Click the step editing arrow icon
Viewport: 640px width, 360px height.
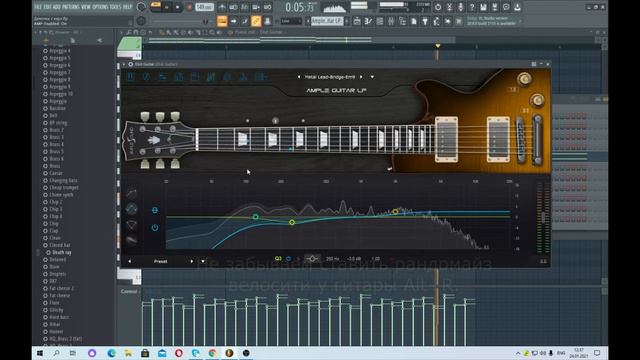233,21
